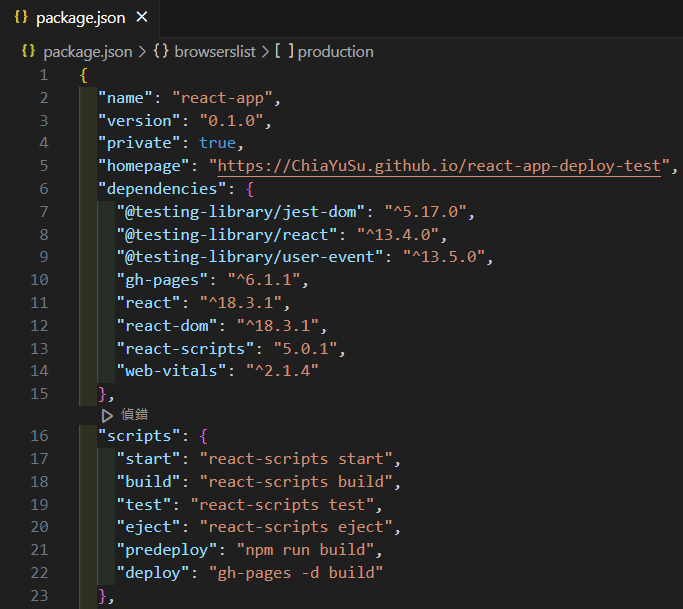Click the true value on line 4

(217, 143)
